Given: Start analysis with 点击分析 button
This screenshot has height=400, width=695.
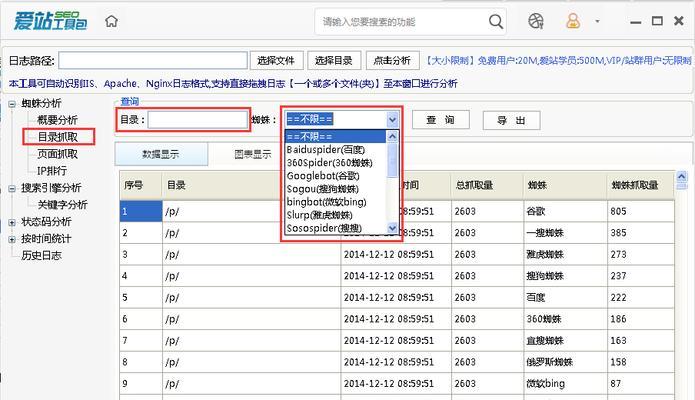Looking at the screenshot, I should coord(392,60).
